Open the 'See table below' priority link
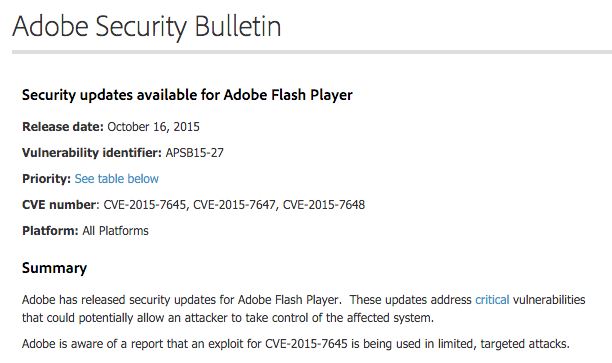Screen dimensions: 612x363 (116, 179)
